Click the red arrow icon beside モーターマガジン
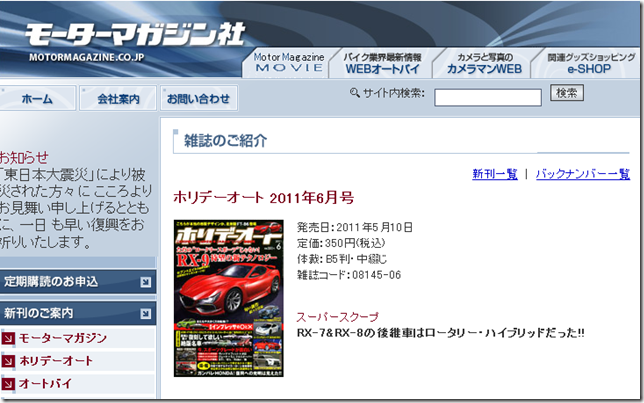This screenshot has height=403, width=644. (8, 339)
